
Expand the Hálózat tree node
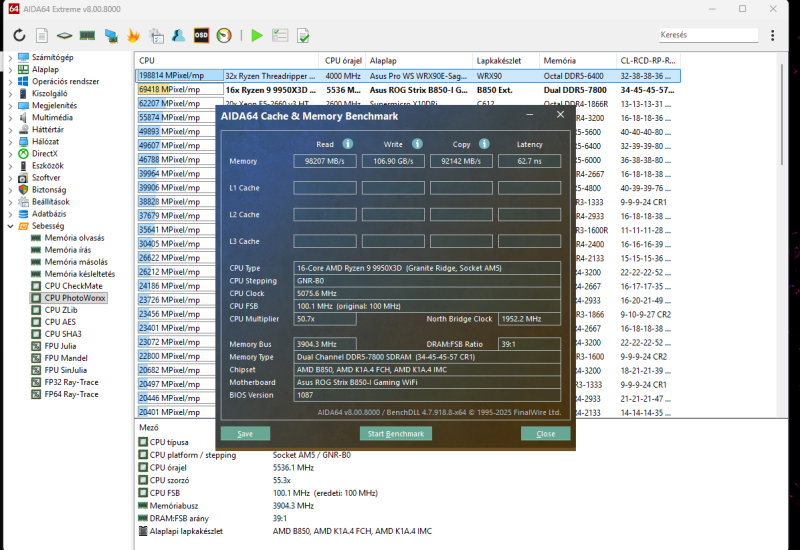pos(10,142)
